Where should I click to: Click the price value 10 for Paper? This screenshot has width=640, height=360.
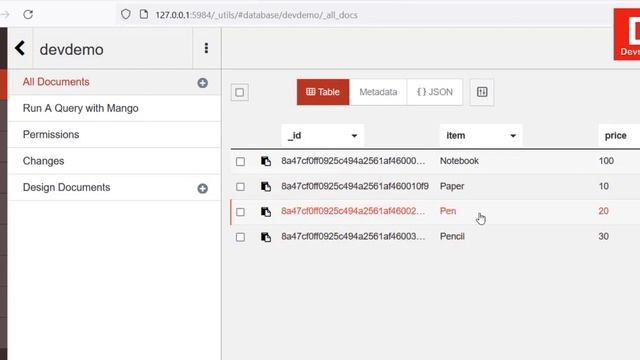(x=604, y=186)
